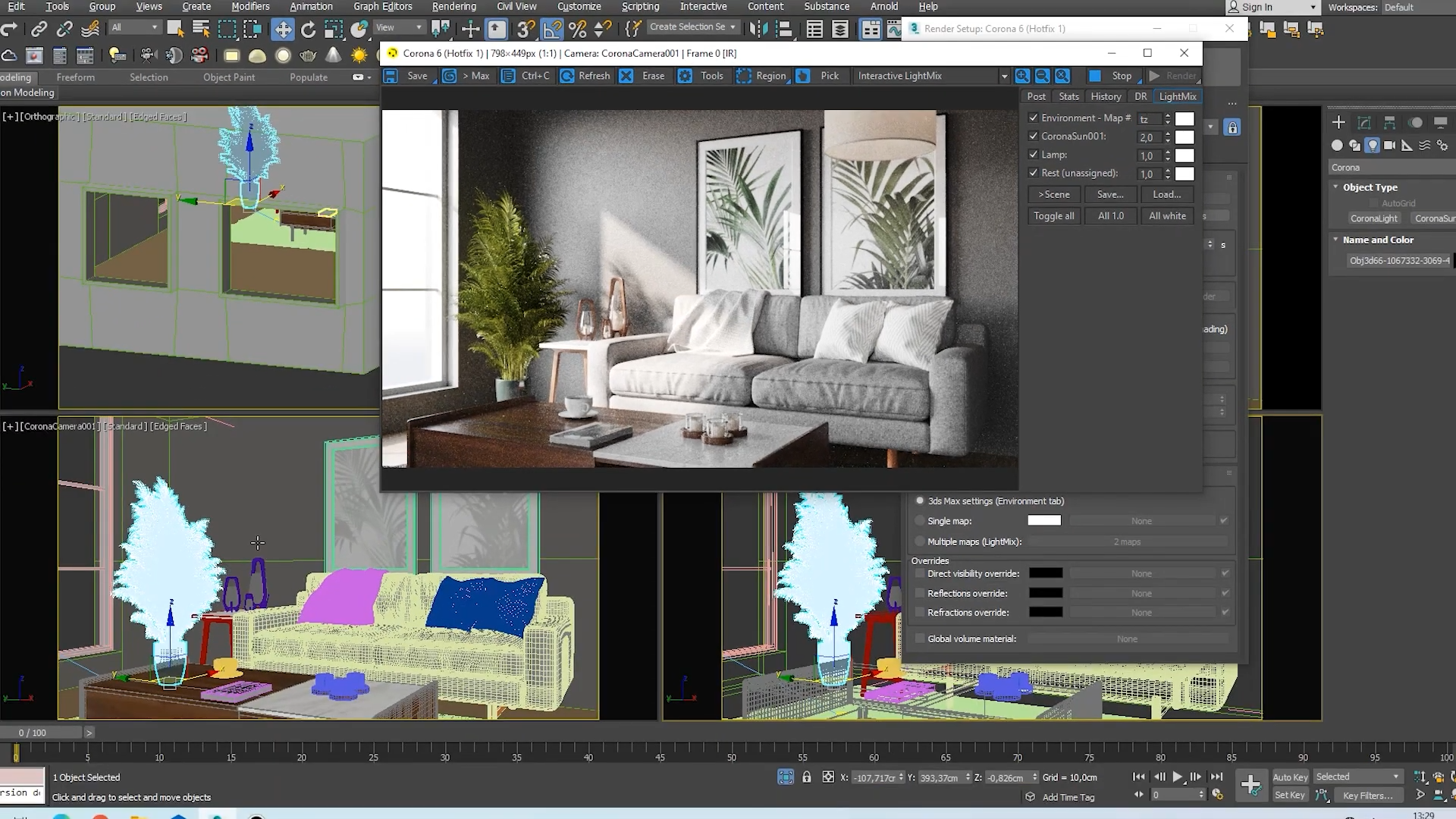Enable the Environment Map checkbox
This screenshot has height=819, width=1456.
tap(1033, 117)
